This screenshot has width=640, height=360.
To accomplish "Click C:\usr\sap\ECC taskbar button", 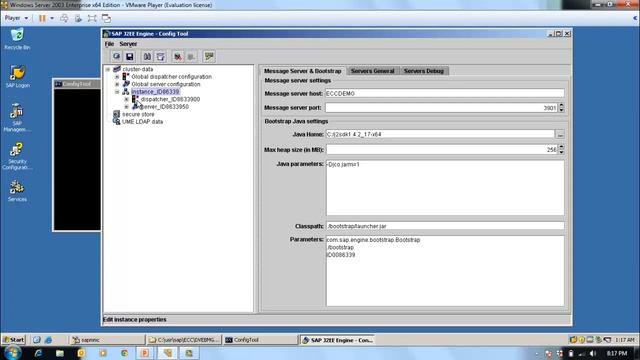I will click(184, 340).
